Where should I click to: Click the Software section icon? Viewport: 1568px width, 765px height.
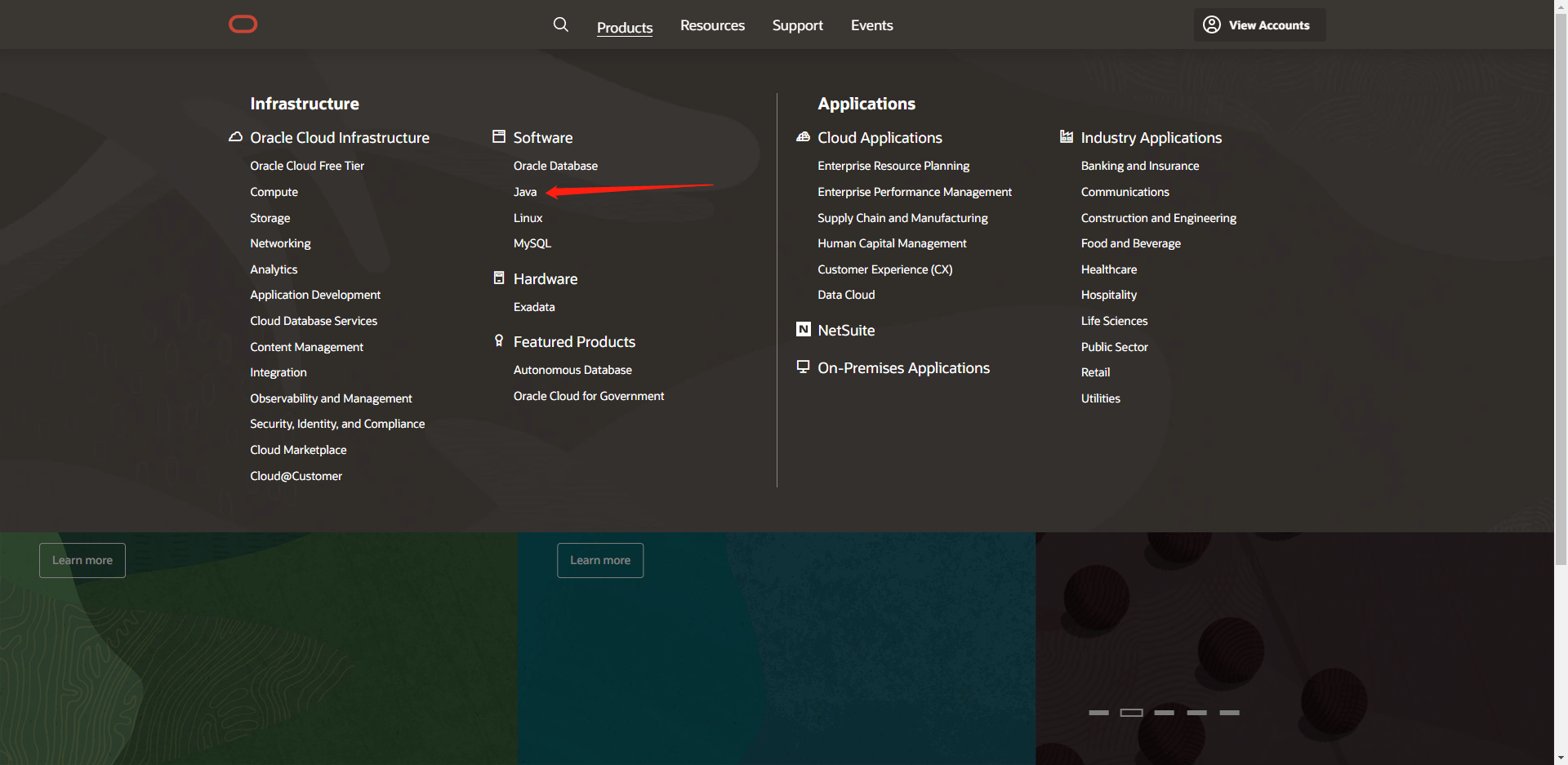click(x=499, y=136)
